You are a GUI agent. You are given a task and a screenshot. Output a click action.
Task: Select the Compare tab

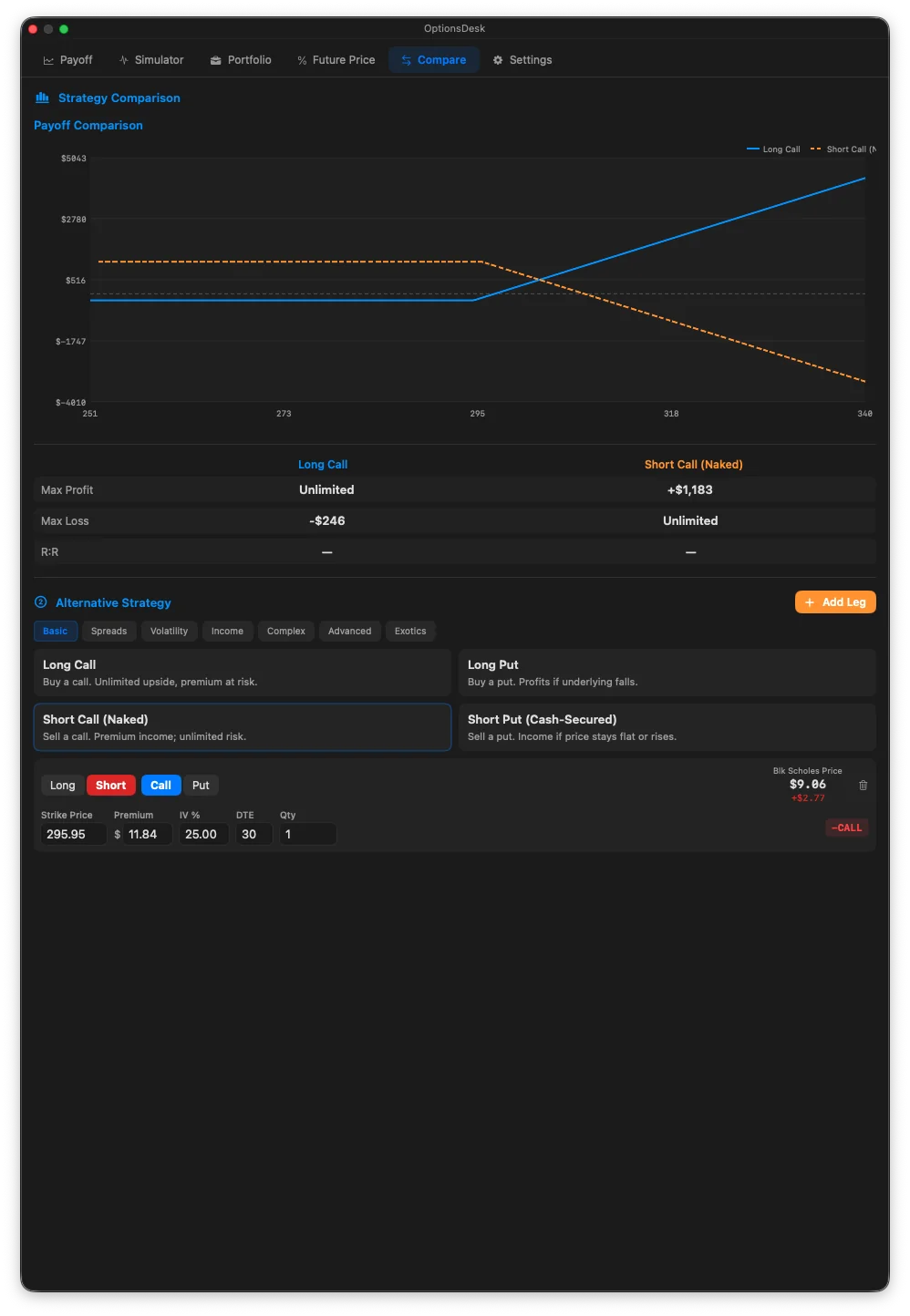click(434, 60)
